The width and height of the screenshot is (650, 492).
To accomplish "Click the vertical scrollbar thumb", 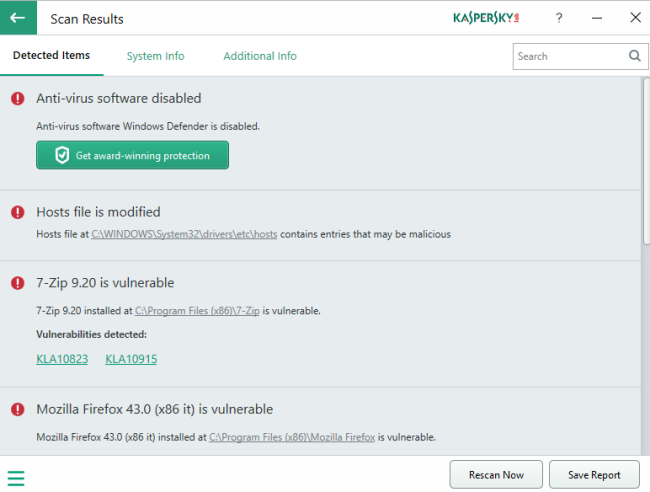I will (x=646, y=162).
